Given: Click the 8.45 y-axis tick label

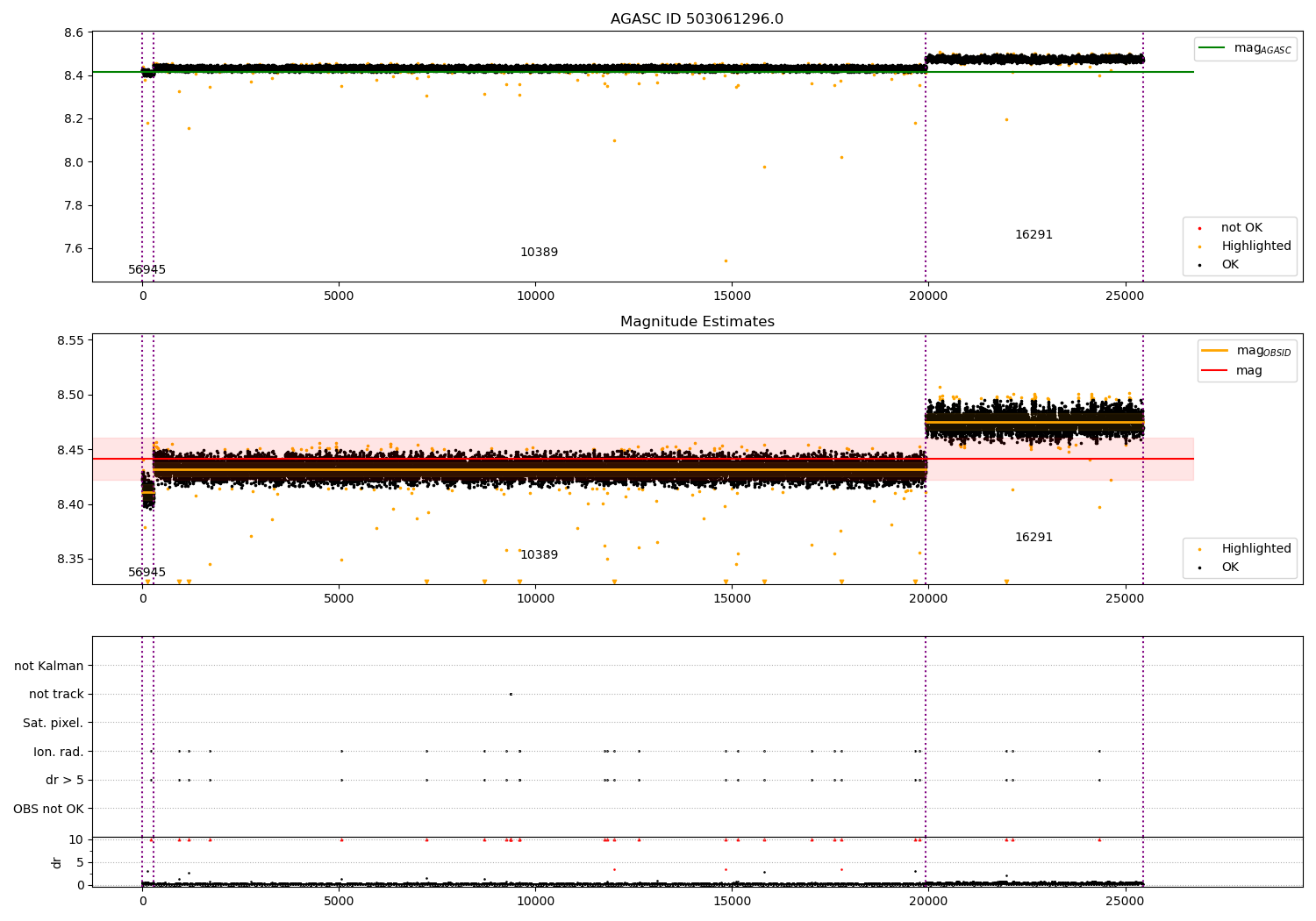Looking at the screenshot, I should 71,450.
